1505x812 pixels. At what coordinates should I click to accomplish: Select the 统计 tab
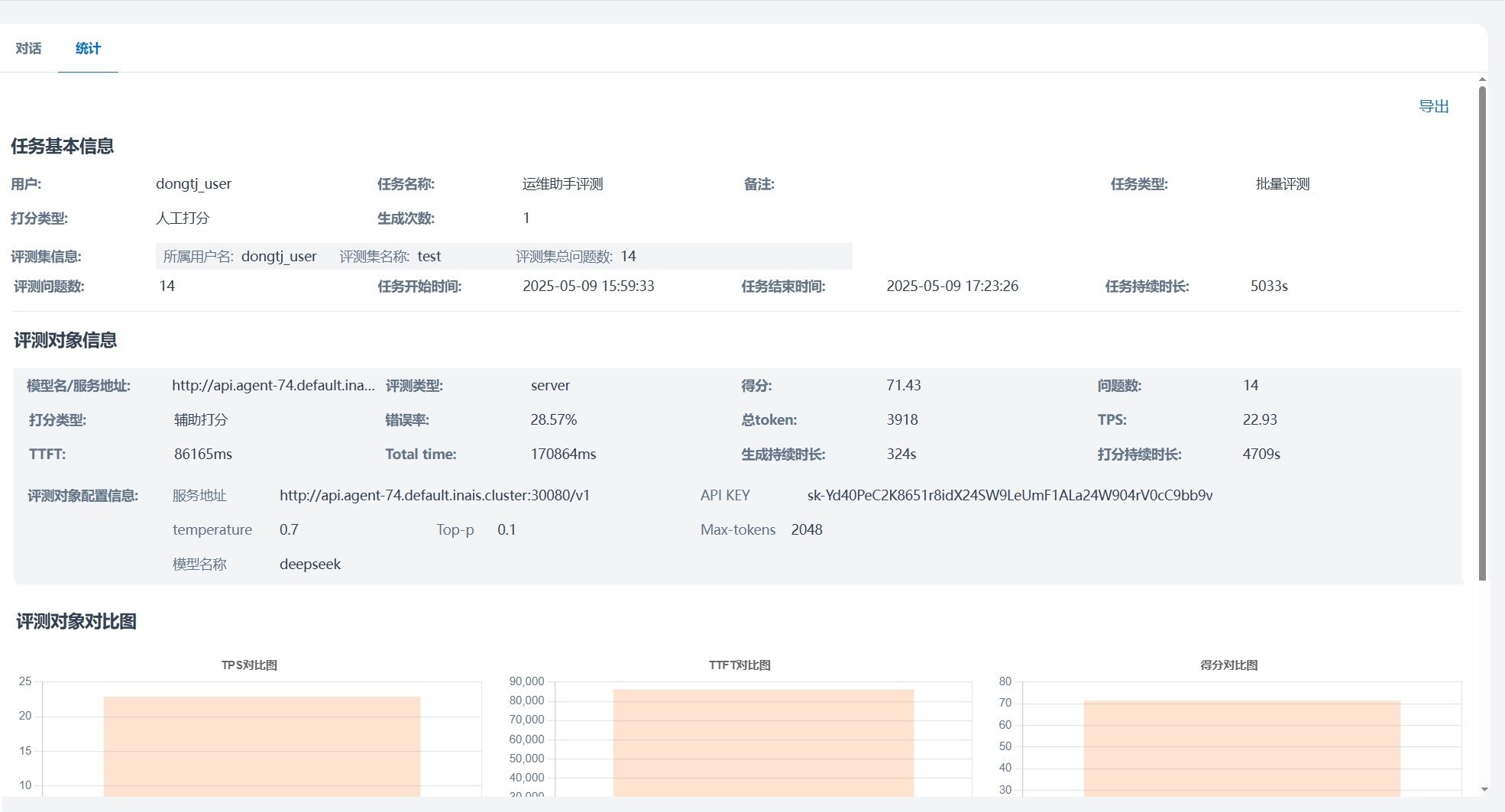click(88, 48)
